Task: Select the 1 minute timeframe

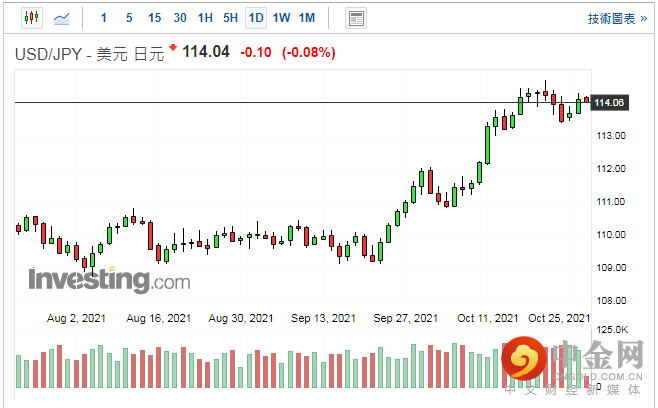Action: tap(103, 18)
